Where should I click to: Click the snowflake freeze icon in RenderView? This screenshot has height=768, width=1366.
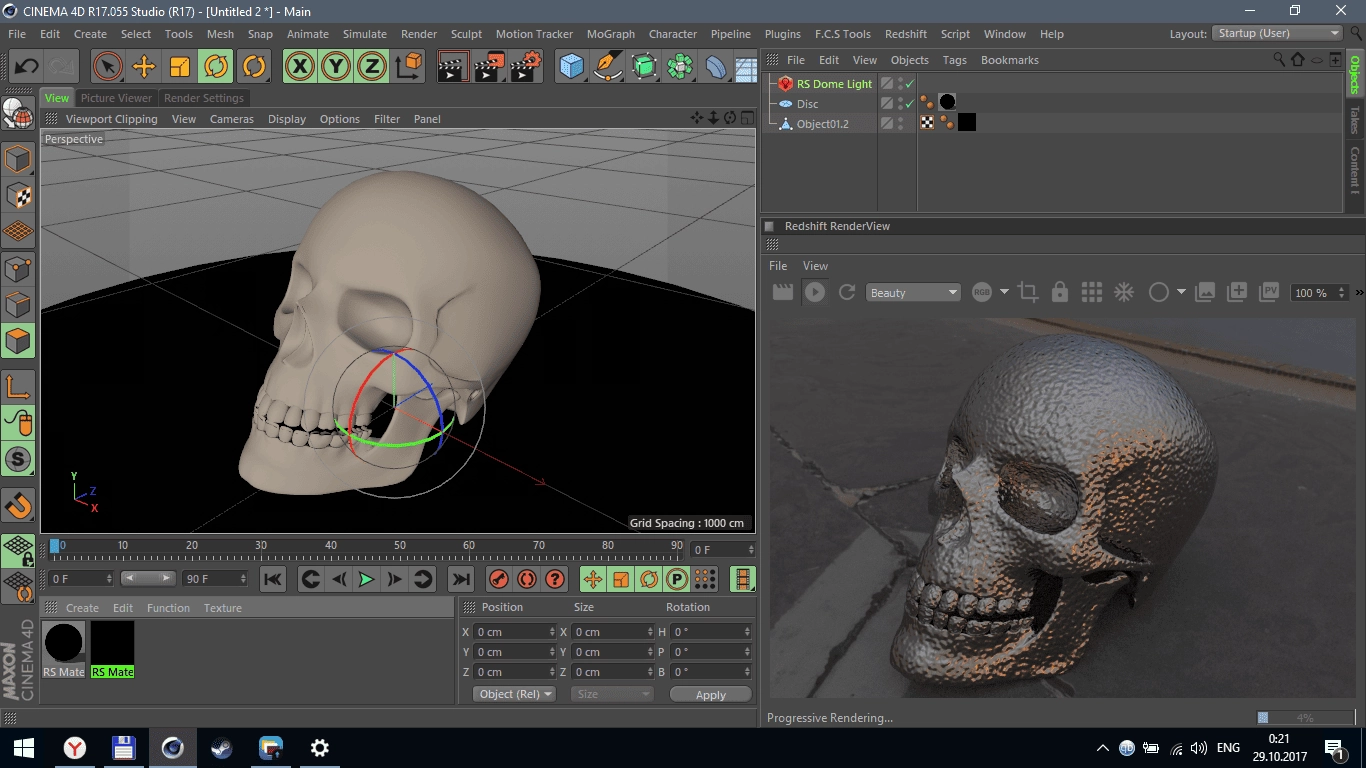coord(1124,292)
